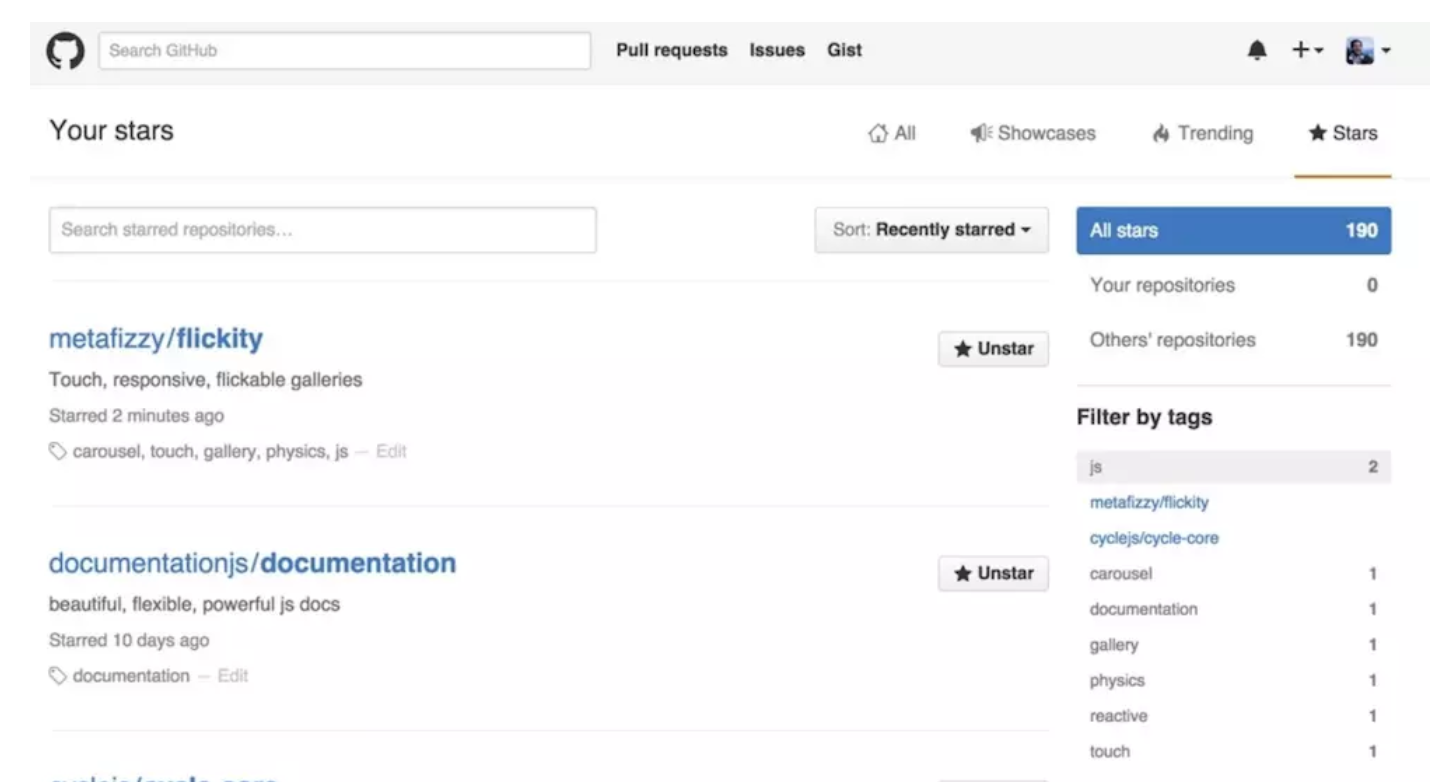Focus the Search GitHub field
1432x782 pixels.
pyautogui.click(x=344, y=50)
